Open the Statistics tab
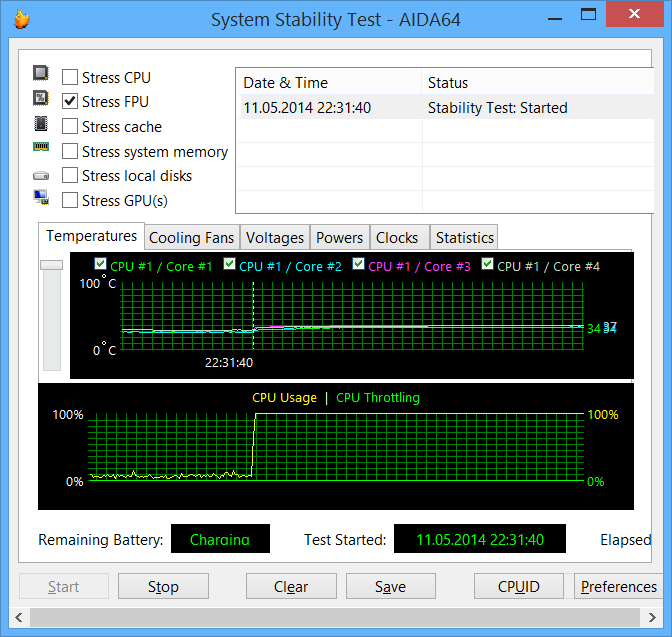This screenshot has width=672, height=637. pyautogui.click(x=464, y=237)
